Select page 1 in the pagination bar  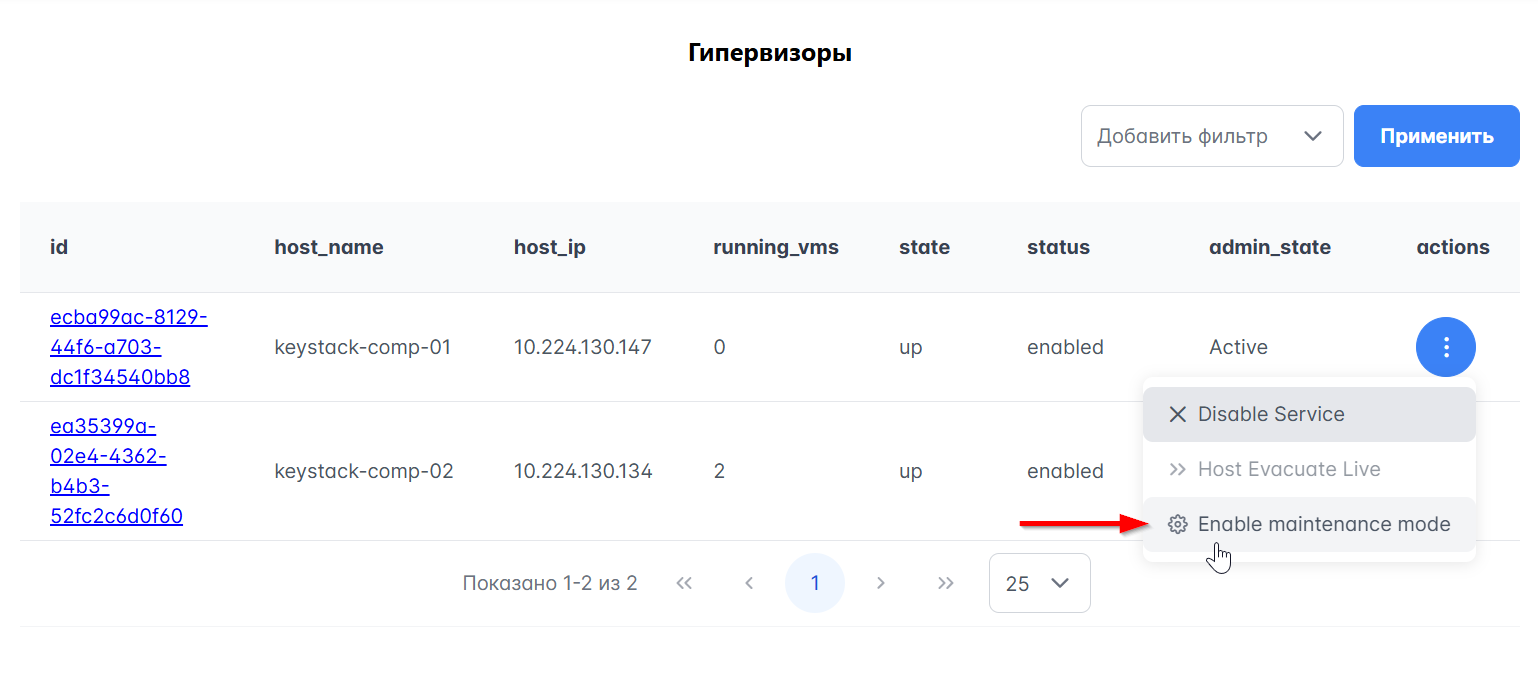pos(815,583)
